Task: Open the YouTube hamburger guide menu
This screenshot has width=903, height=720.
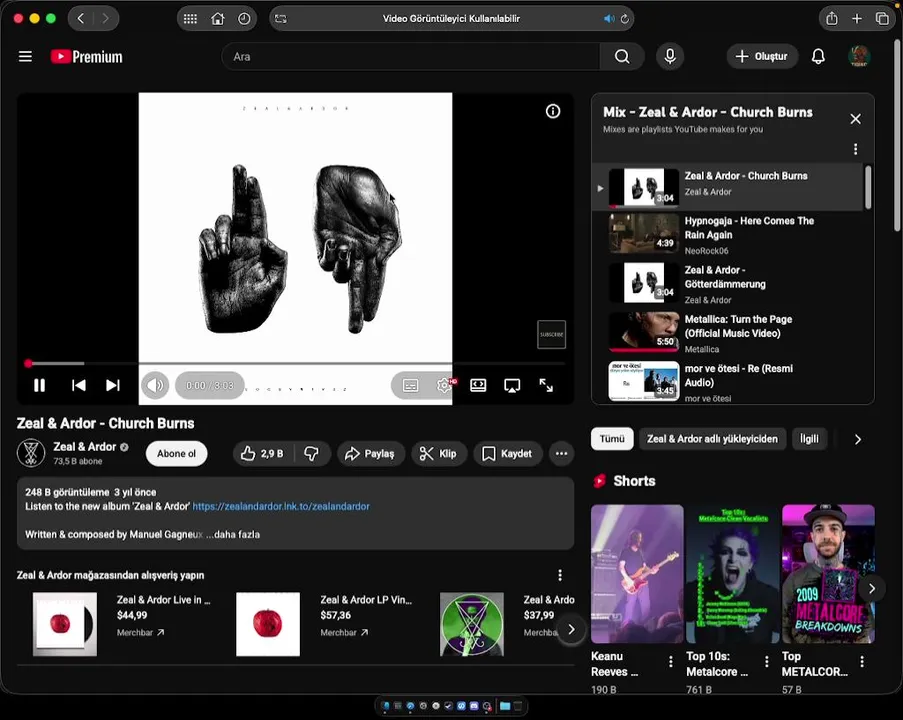Action: click(x=25, y=56)
